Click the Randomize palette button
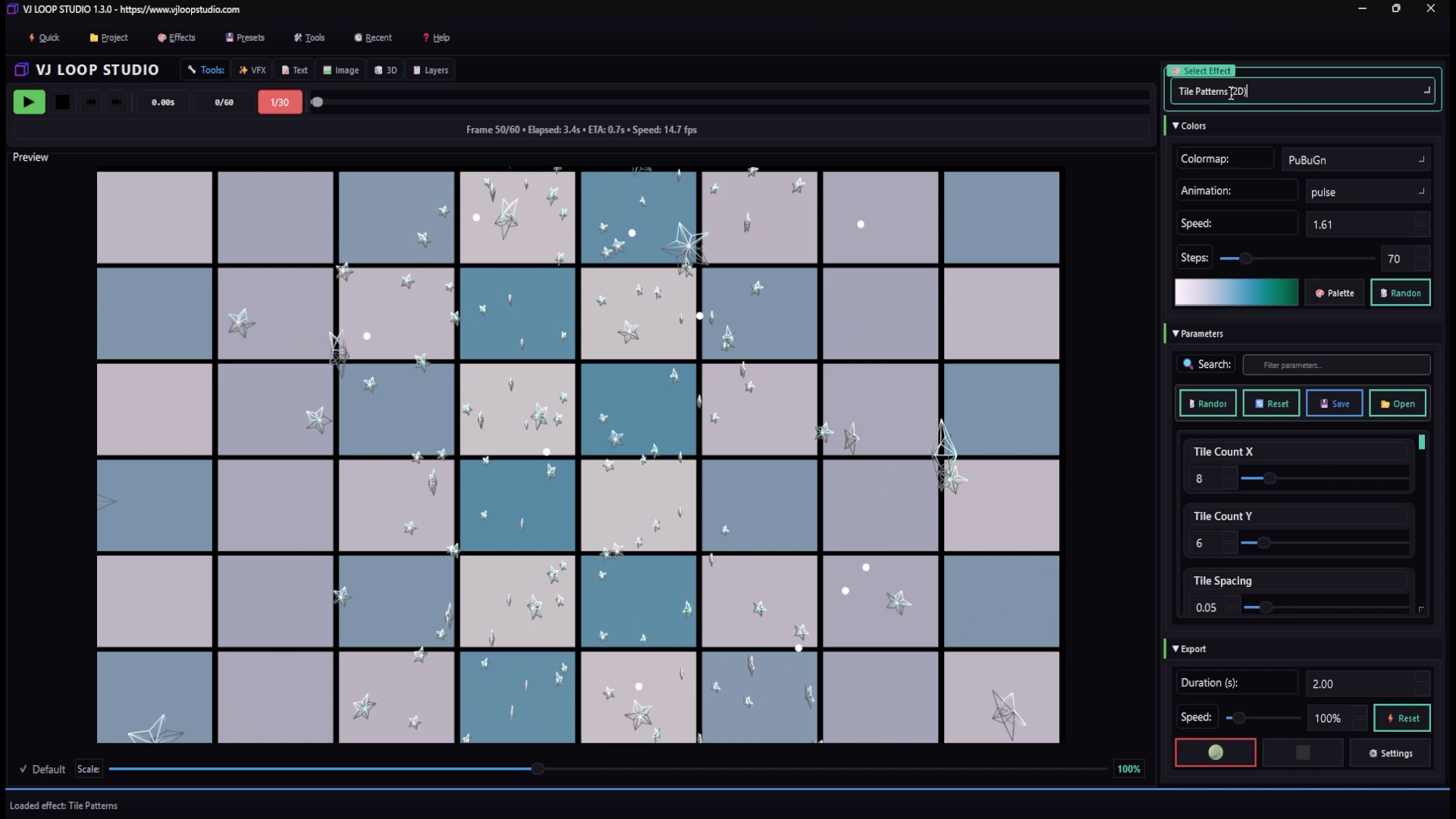 click(x=1400, y=292)
